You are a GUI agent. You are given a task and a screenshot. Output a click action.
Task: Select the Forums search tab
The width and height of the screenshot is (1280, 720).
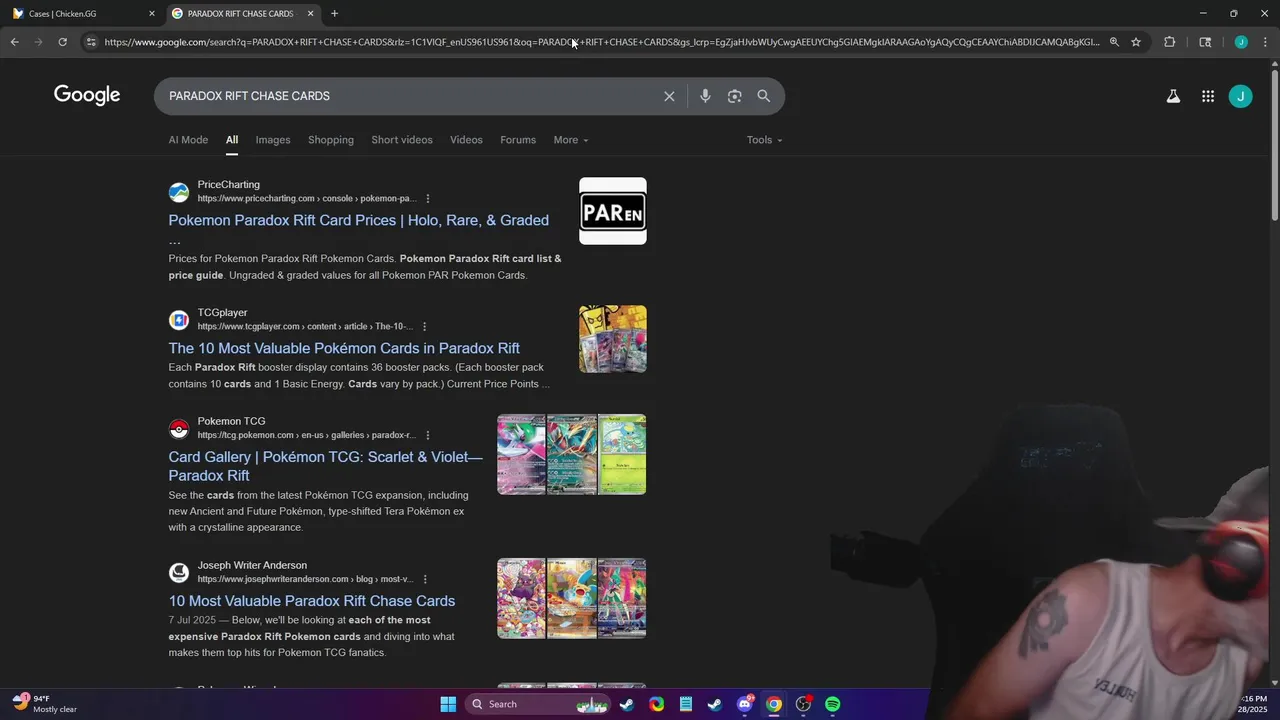(518, 140)
